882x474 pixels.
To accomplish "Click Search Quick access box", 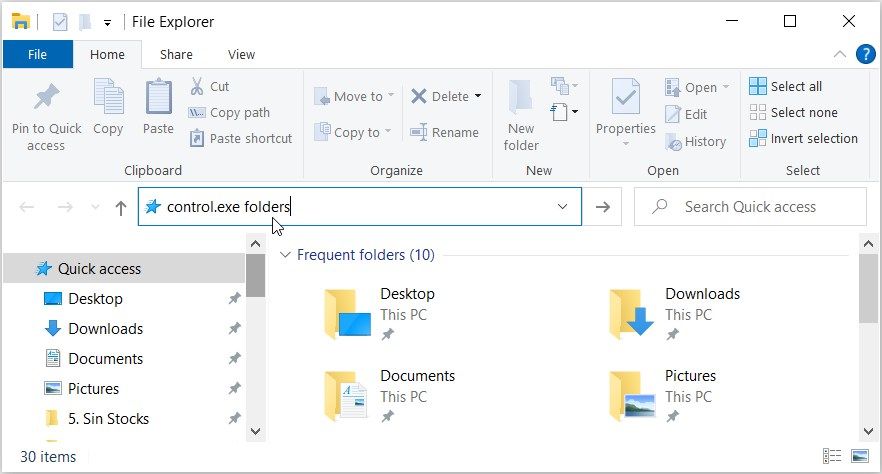I will coord(750,206).
